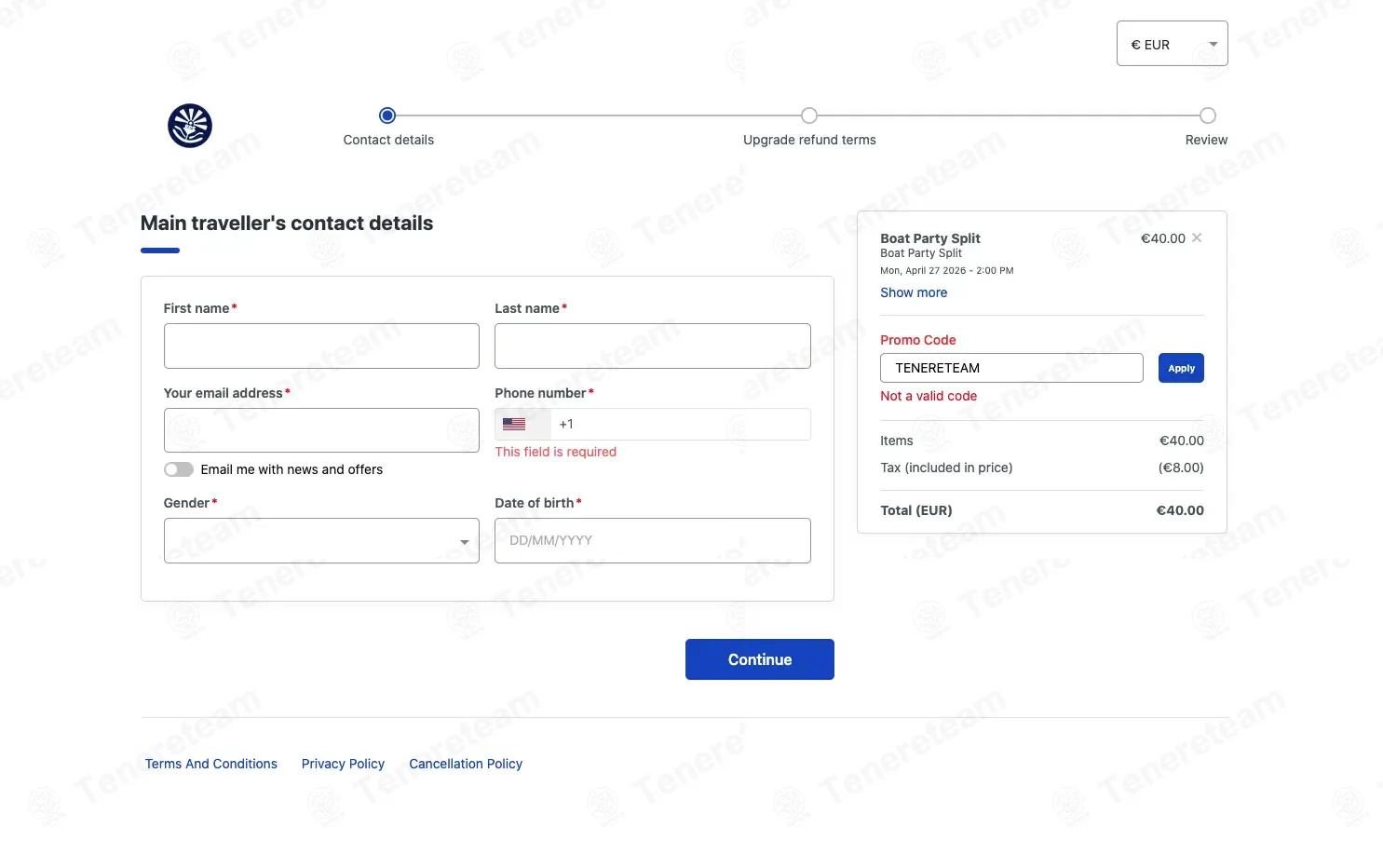The height and width of the screenshot is (868, 1383).
Task: Toggle Email me with news and offers
Action: point(179,469)
